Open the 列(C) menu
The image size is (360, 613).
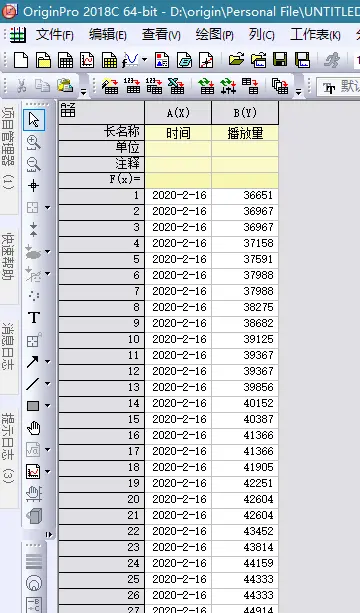(261, 35)
